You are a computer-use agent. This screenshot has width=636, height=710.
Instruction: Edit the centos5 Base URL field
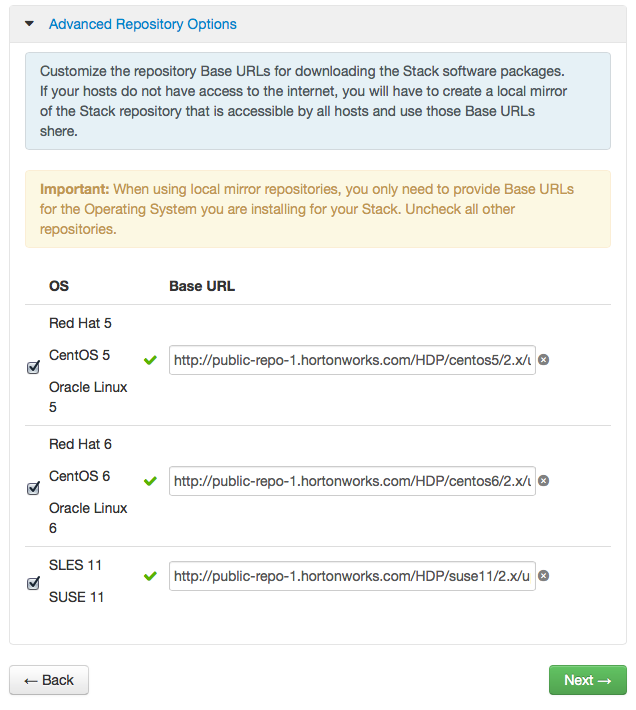352,360
